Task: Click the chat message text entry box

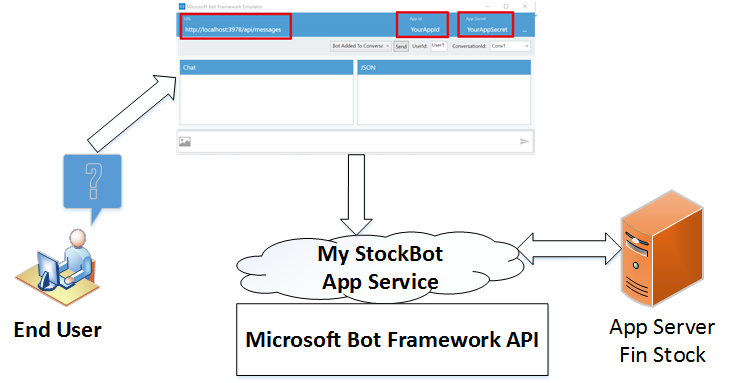Action: click(x=355, y=141)
